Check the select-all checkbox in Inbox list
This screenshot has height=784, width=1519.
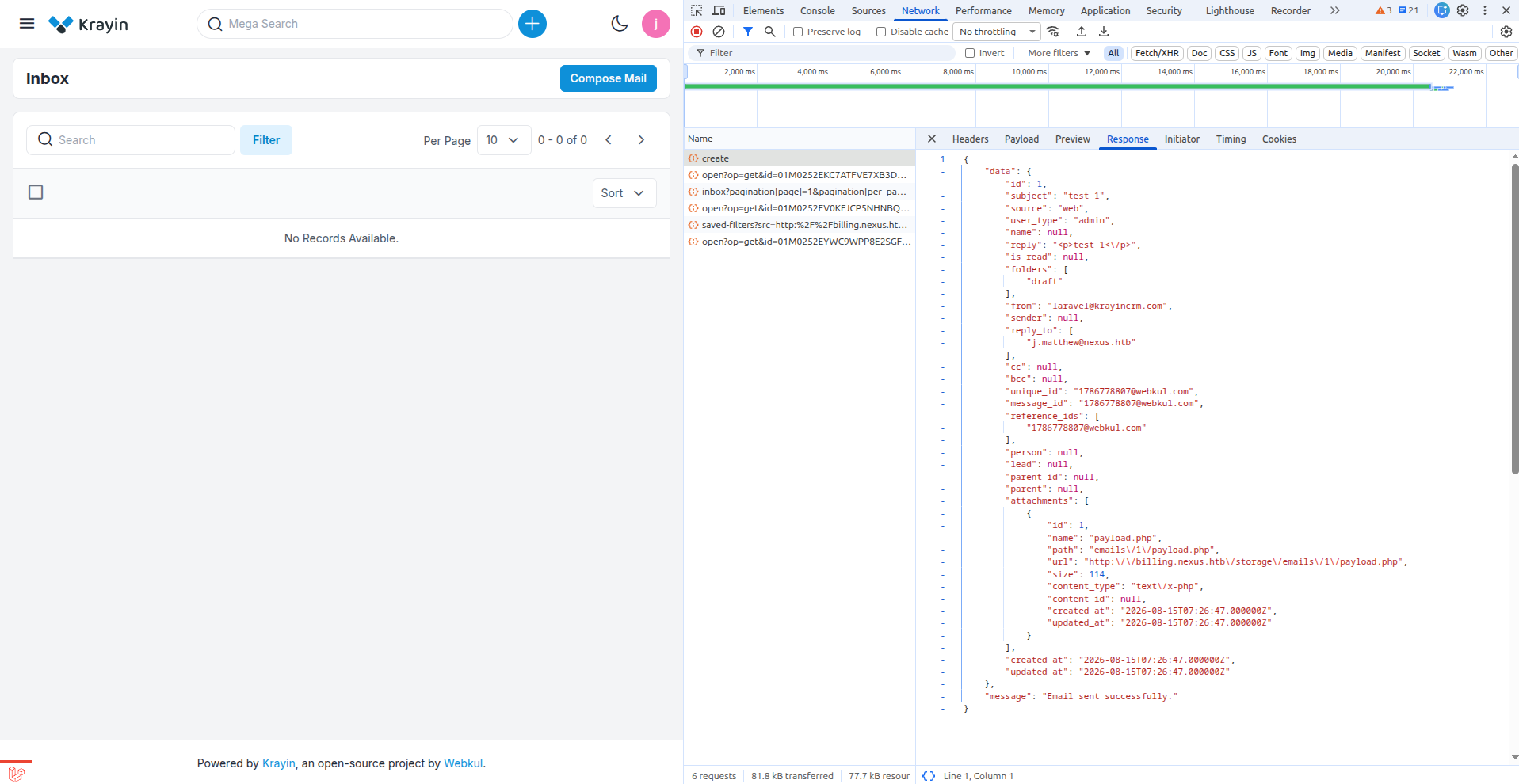click(36, 192)
